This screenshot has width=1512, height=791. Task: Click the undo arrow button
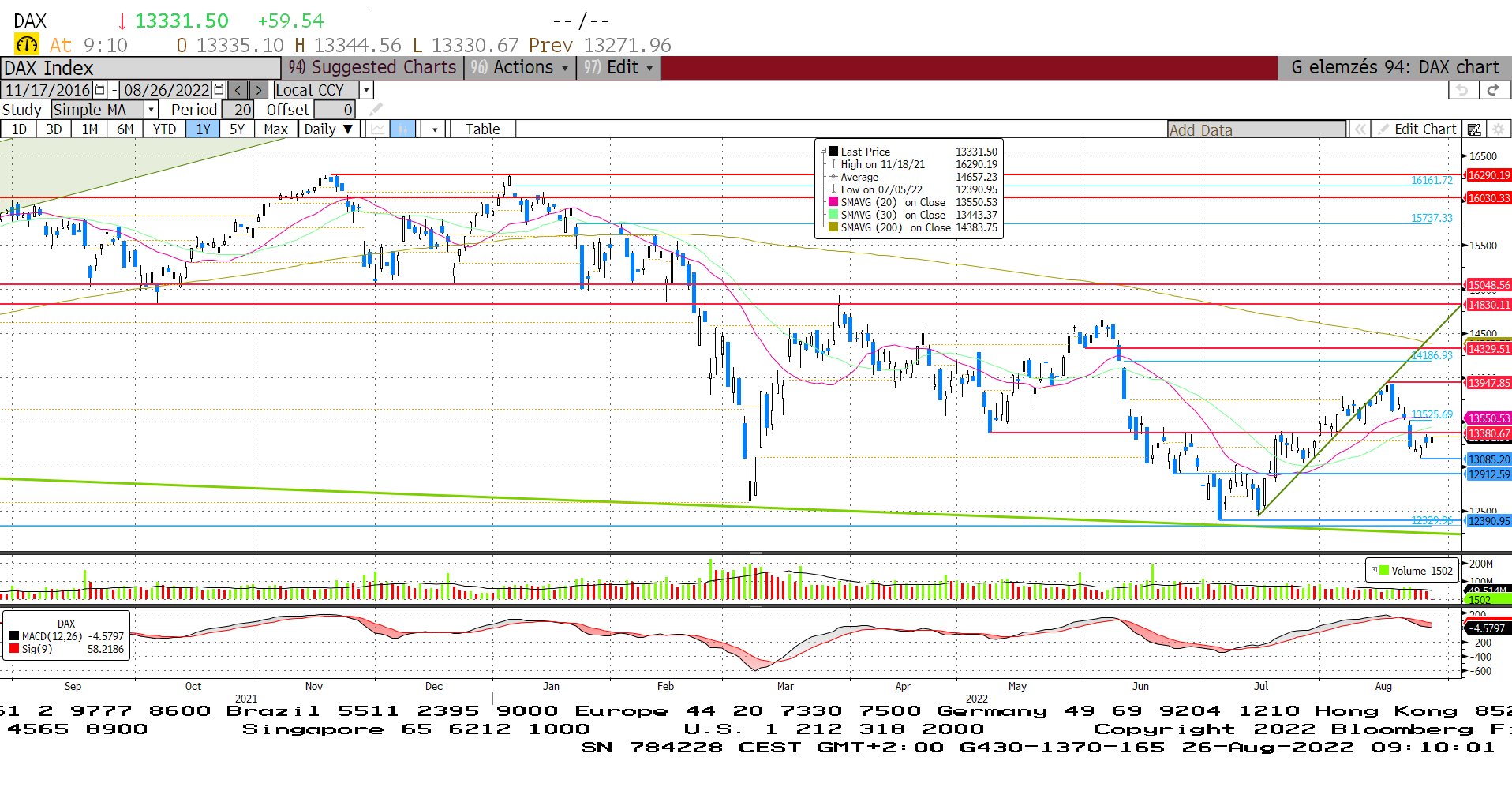point(1462,90)
